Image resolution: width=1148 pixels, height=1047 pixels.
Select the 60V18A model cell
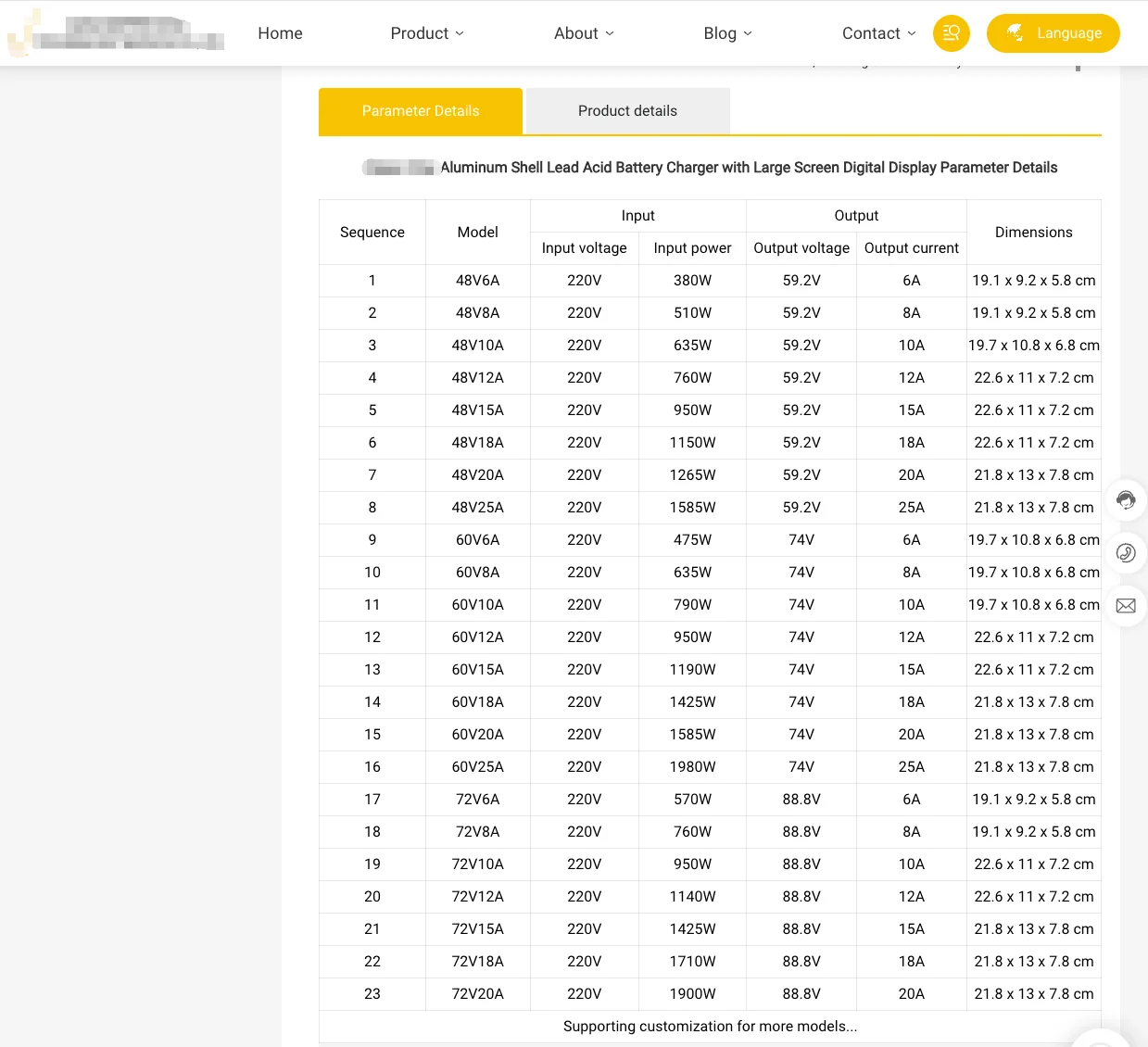tap(478, 702)
